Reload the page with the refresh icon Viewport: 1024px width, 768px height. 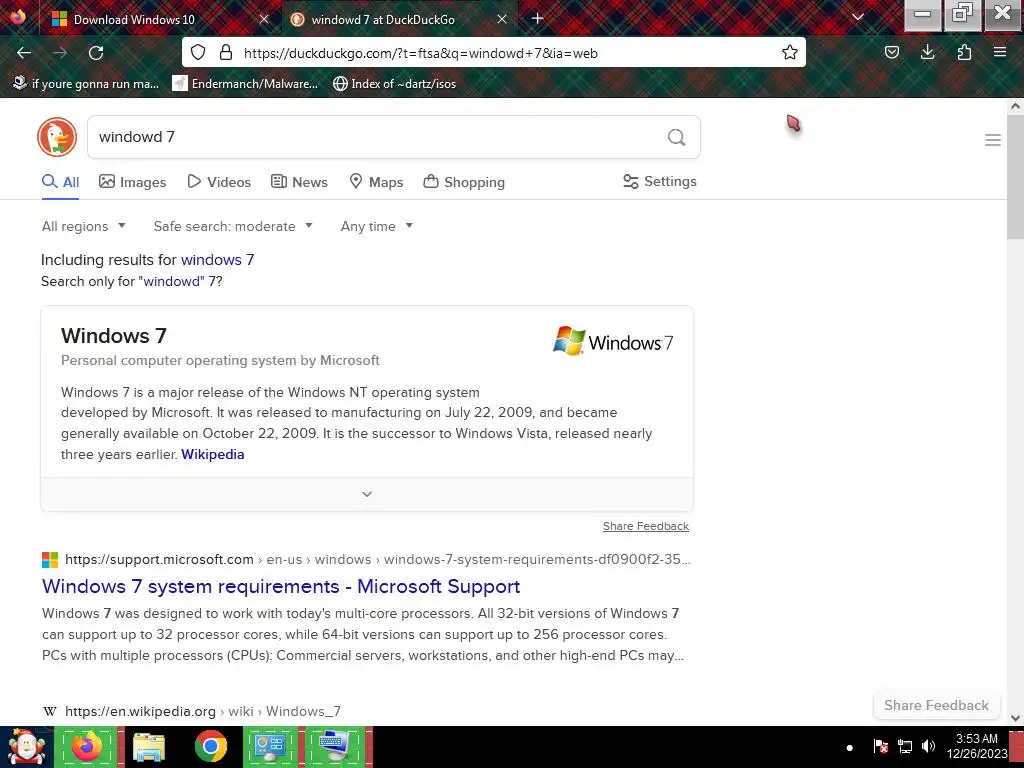click(x=96, y=53)
